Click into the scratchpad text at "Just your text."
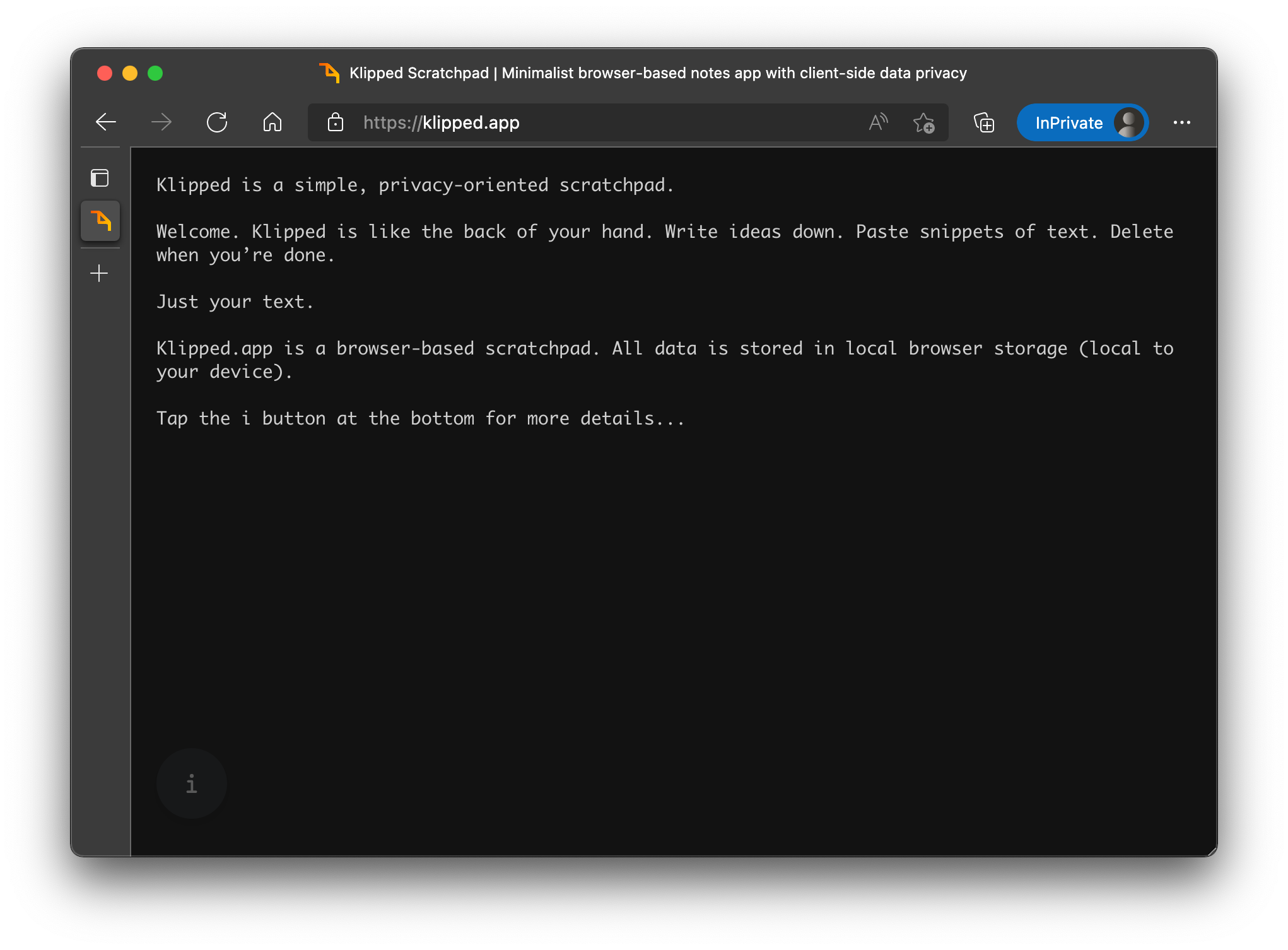 [235, 302]
